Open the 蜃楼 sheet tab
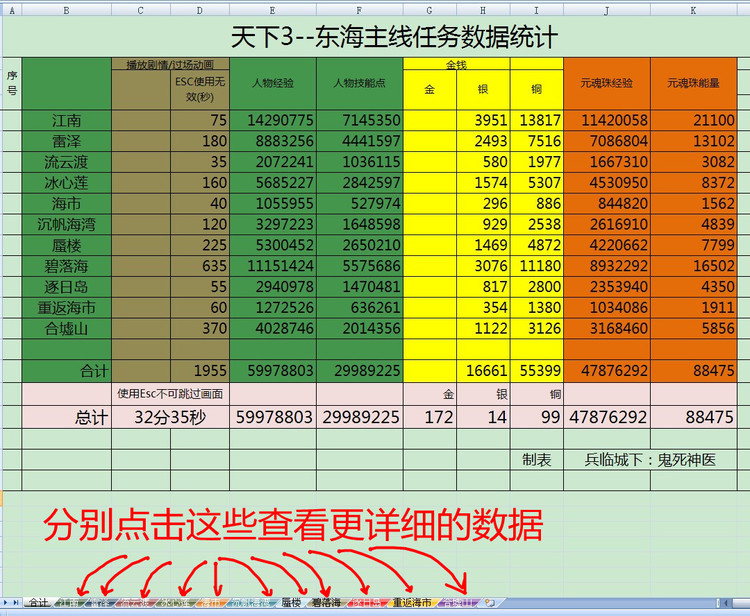 click(x=291, y=603)
